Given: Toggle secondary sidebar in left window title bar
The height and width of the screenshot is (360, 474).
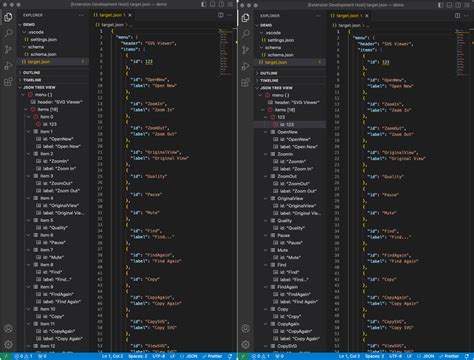Looking at the screenshot, I should pyautogui.click(x=221, y=5).
